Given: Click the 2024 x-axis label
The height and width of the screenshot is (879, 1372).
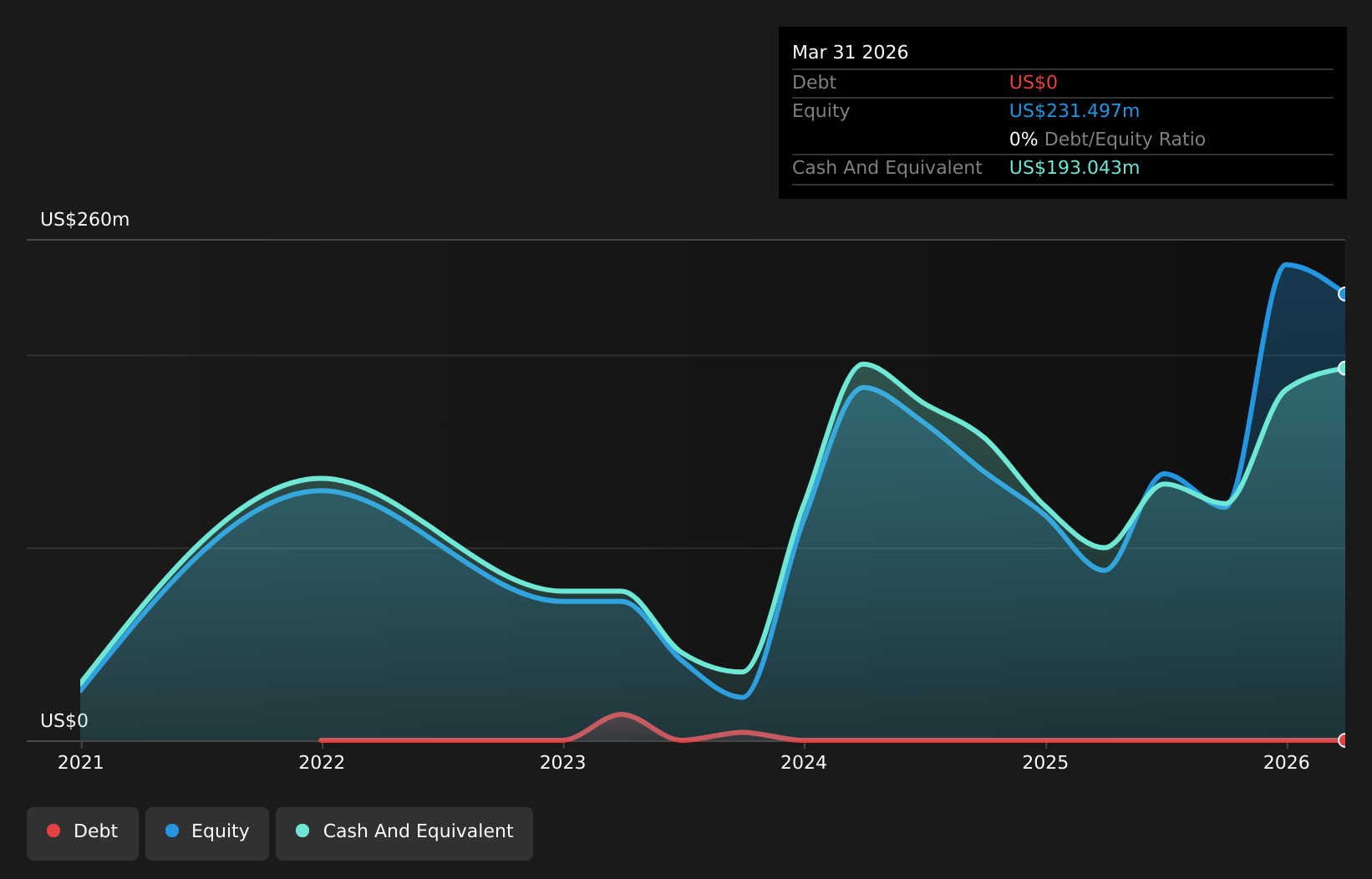Looking at the screenshot, I should coord(804,762).
